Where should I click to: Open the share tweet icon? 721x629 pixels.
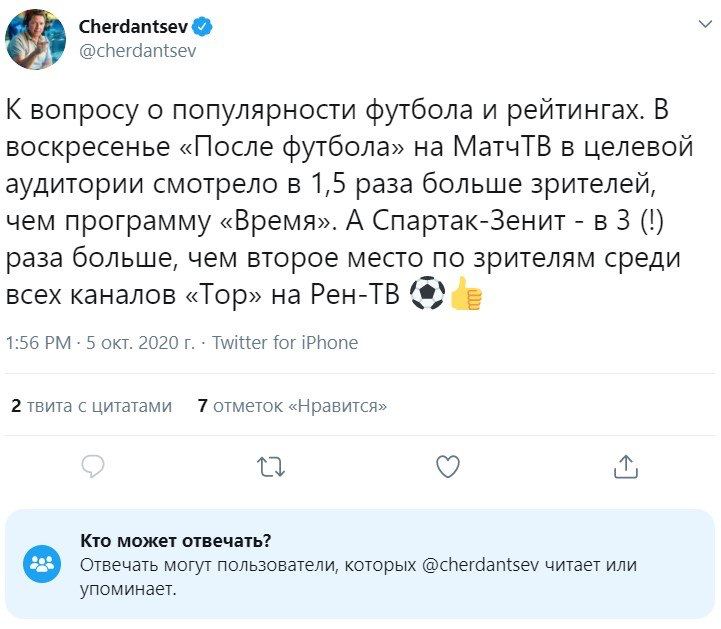[x=625, y=466]
